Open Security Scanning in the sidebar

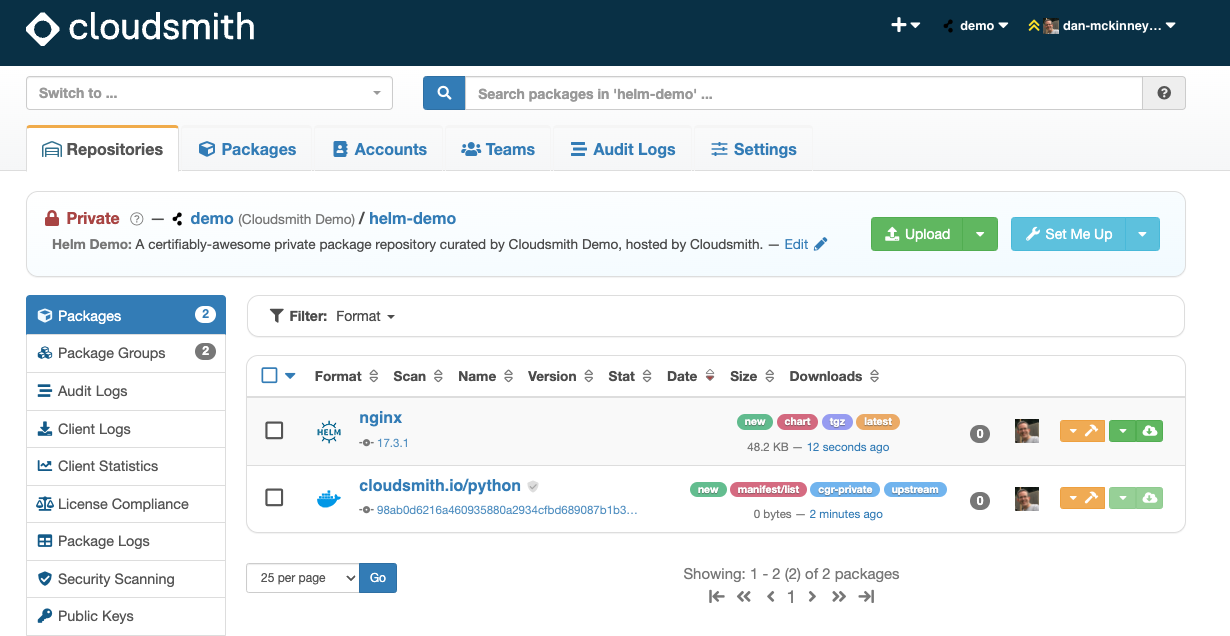tap(126, 579)
